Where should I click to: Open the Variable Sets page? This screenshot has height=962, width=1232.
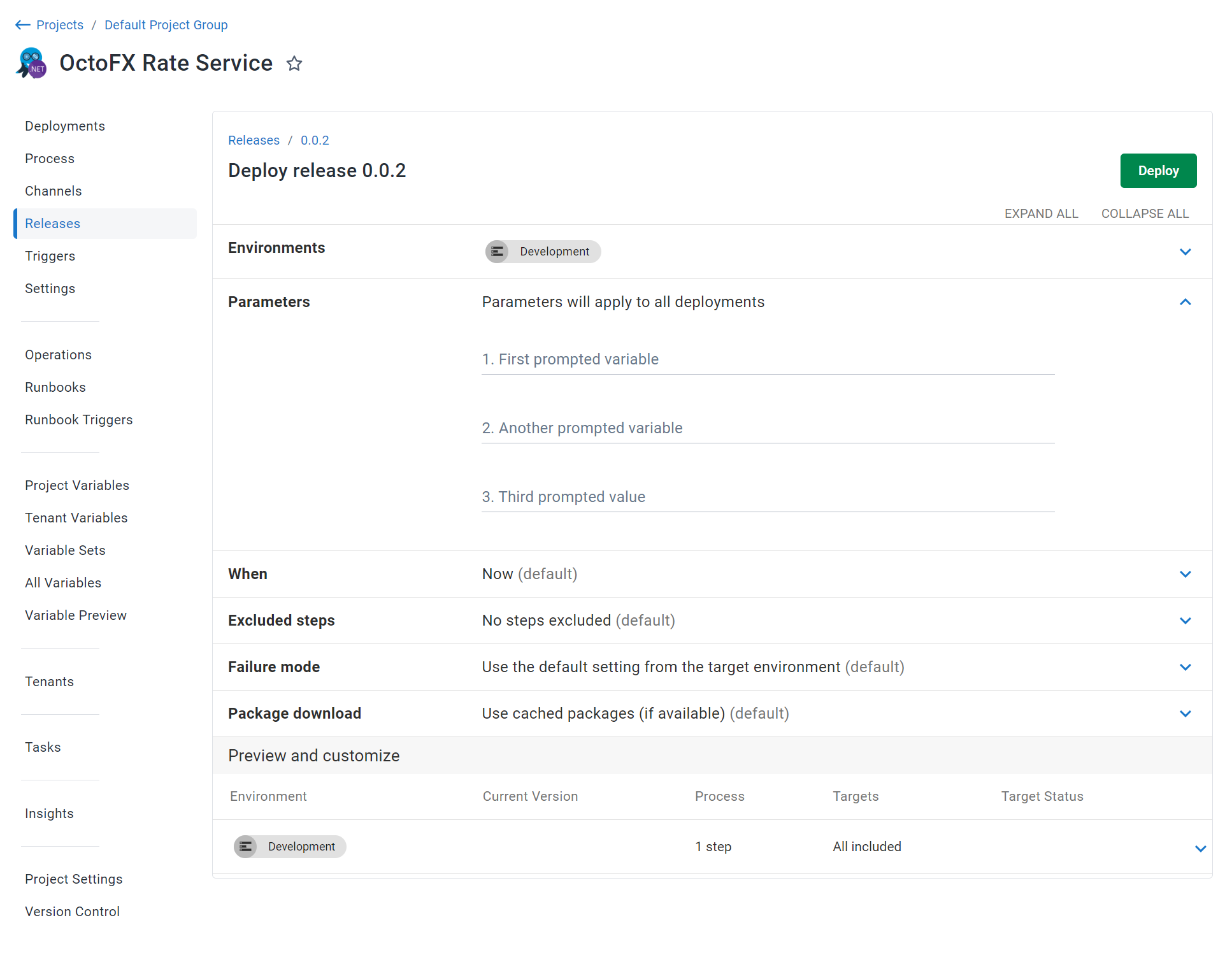[x=65, y=550]
